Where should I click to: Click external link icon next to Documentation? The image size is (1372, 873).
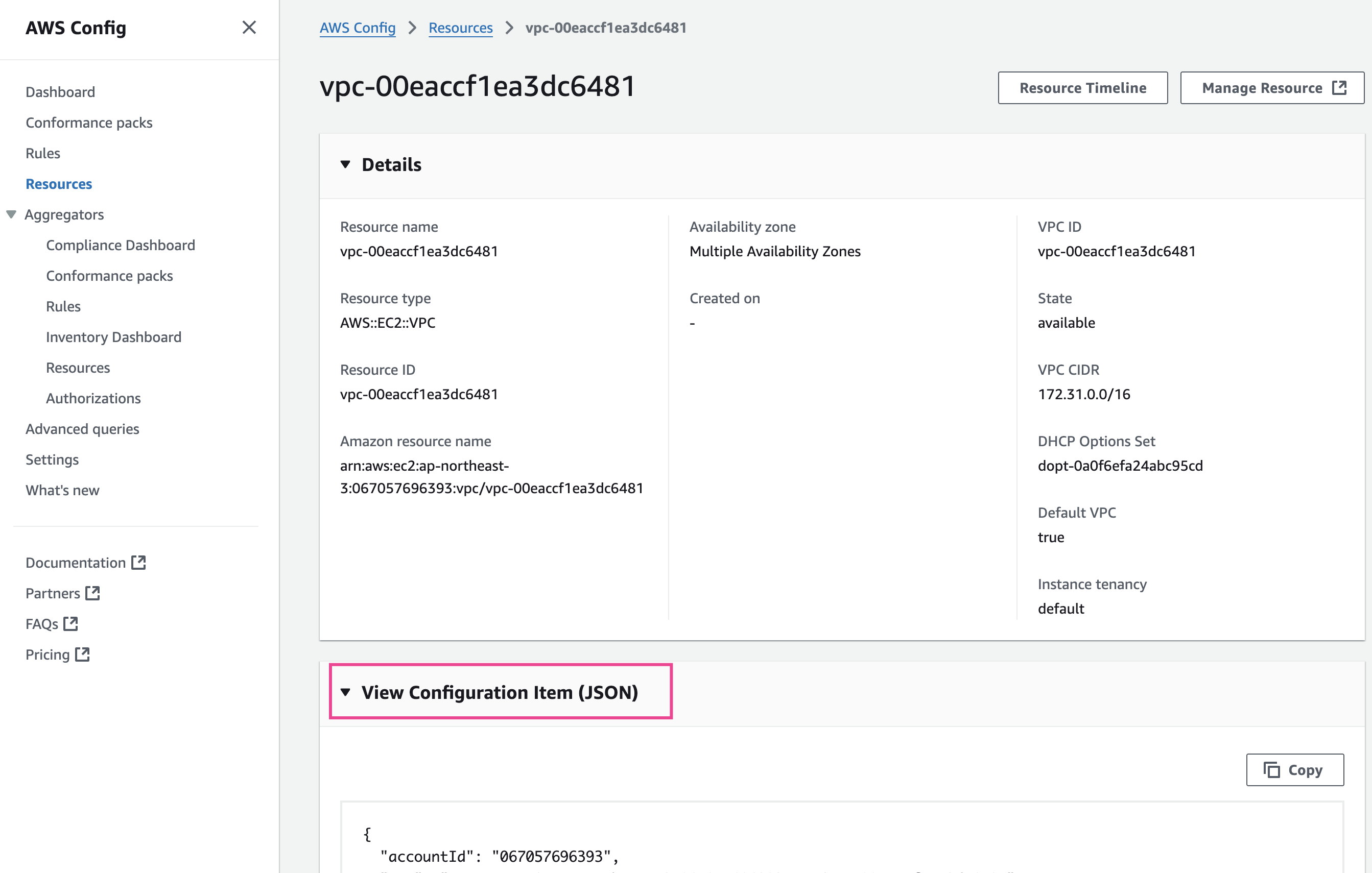tap(138, 562)
